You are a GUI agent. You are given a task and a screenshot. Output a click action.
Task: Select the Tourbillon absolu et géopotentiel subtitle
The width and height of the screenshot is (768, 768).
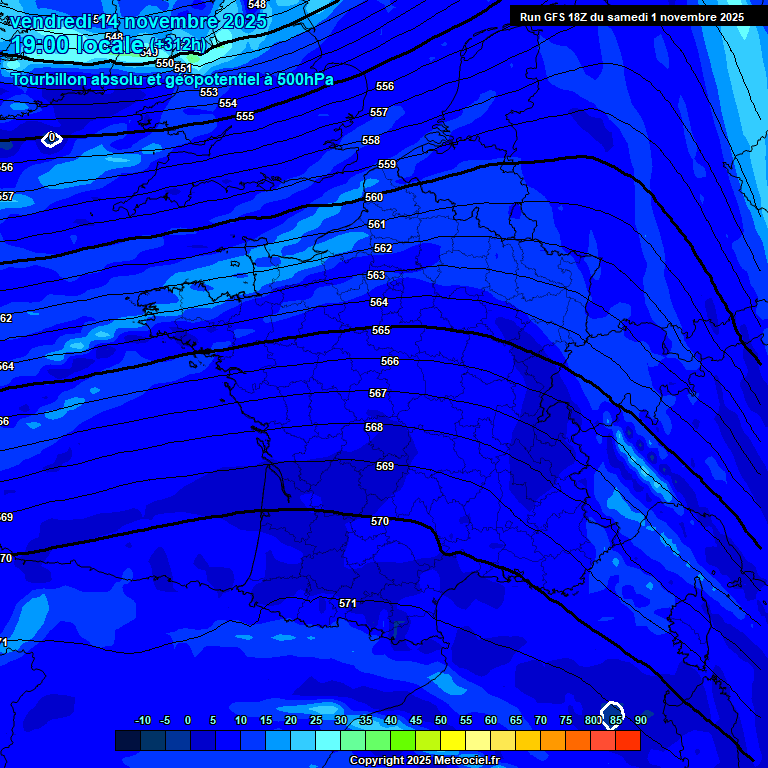(x=172, y=79)
